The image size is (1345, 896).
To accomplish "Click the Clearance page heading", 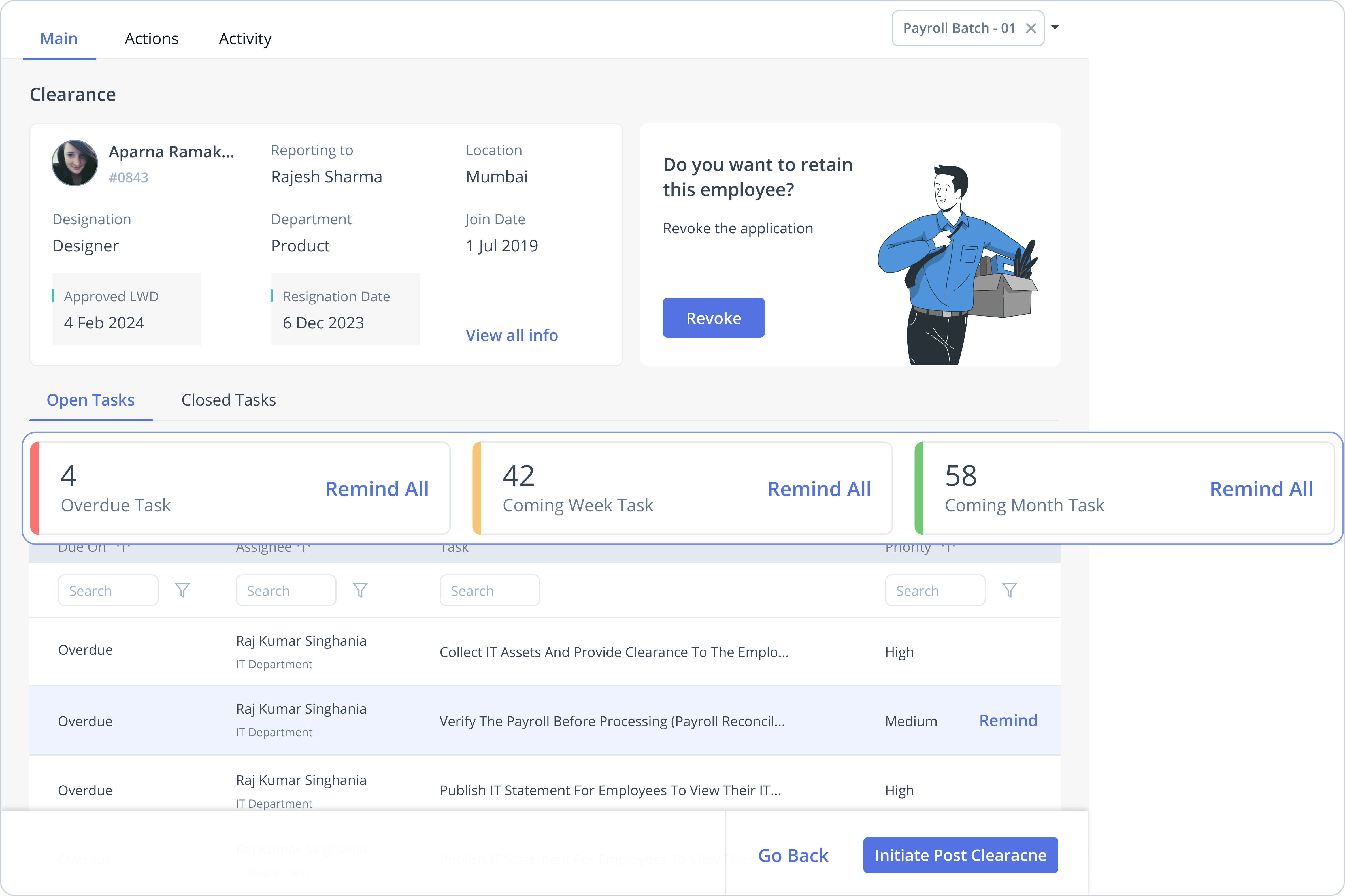I will coord(73,95).
